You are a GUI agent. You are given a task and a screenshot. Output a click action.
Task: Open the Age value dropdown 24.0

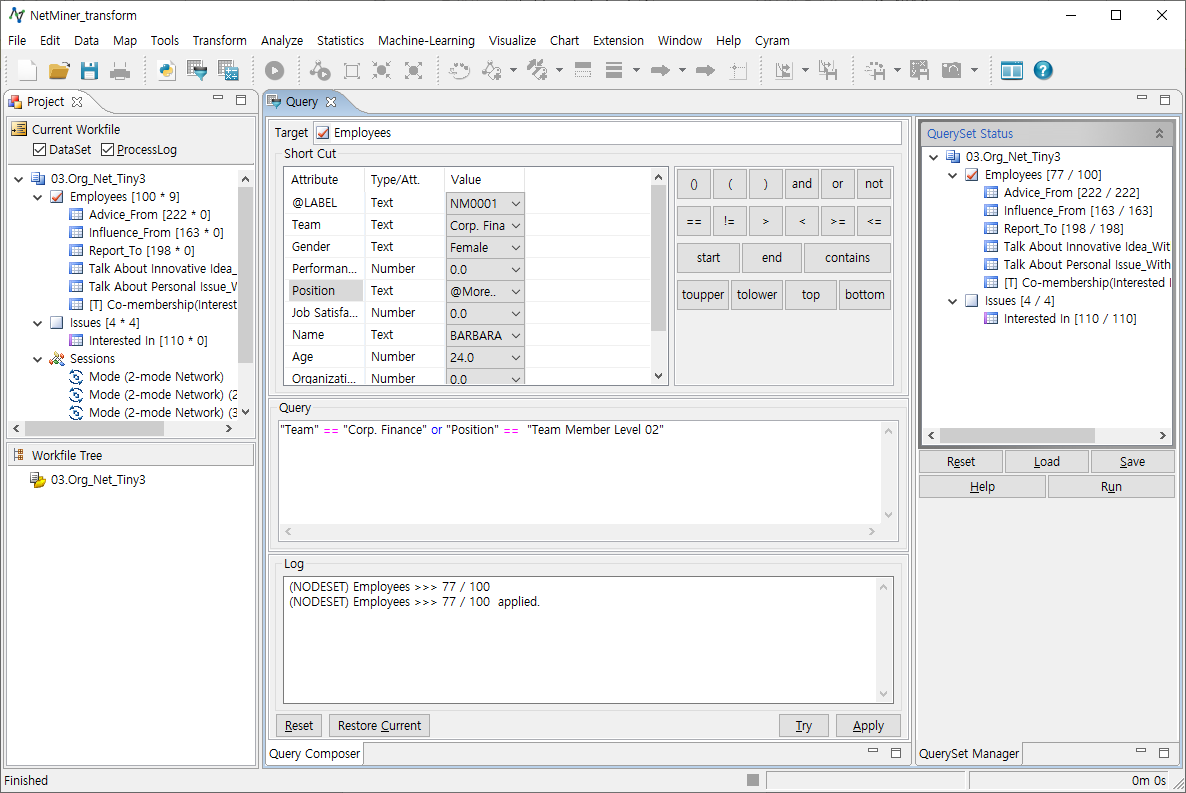[x=485, y=357]
